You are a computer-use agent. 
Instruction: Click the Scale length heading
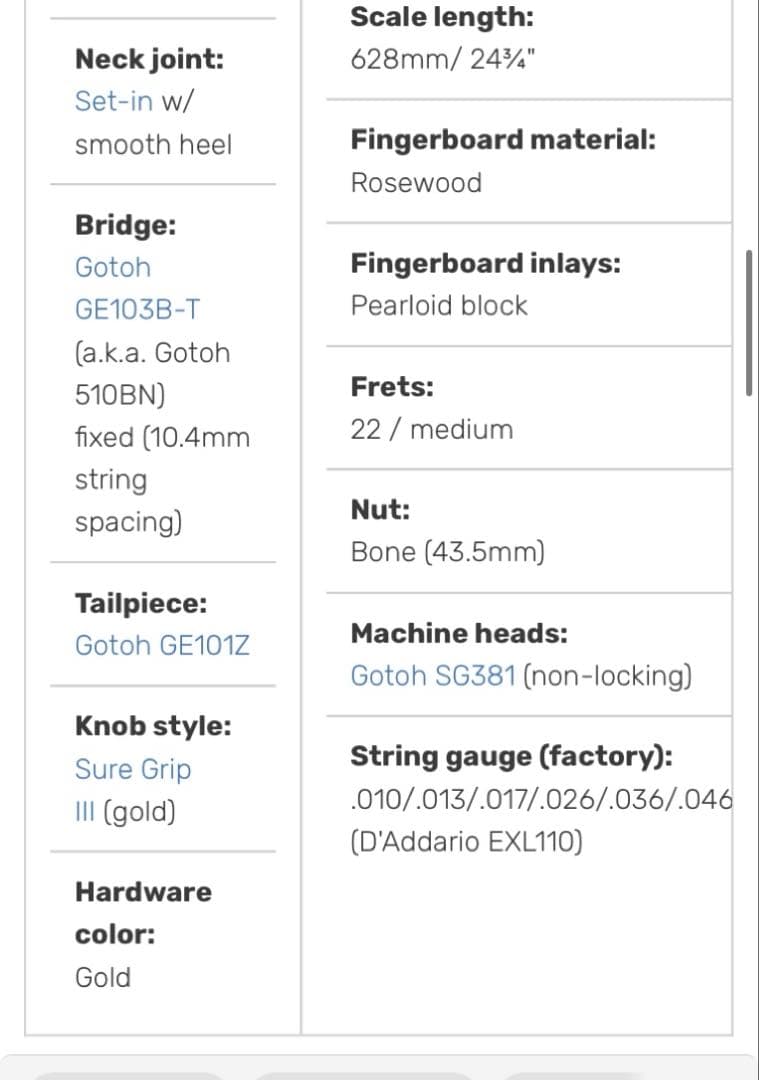tap(441, 17)
